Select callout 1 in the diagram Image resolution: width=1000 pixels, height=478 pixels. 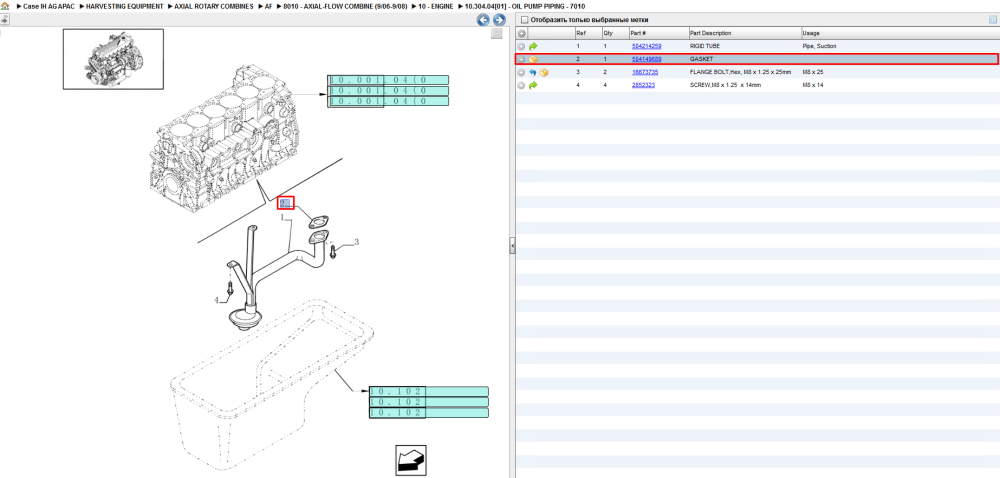[282, 217]
